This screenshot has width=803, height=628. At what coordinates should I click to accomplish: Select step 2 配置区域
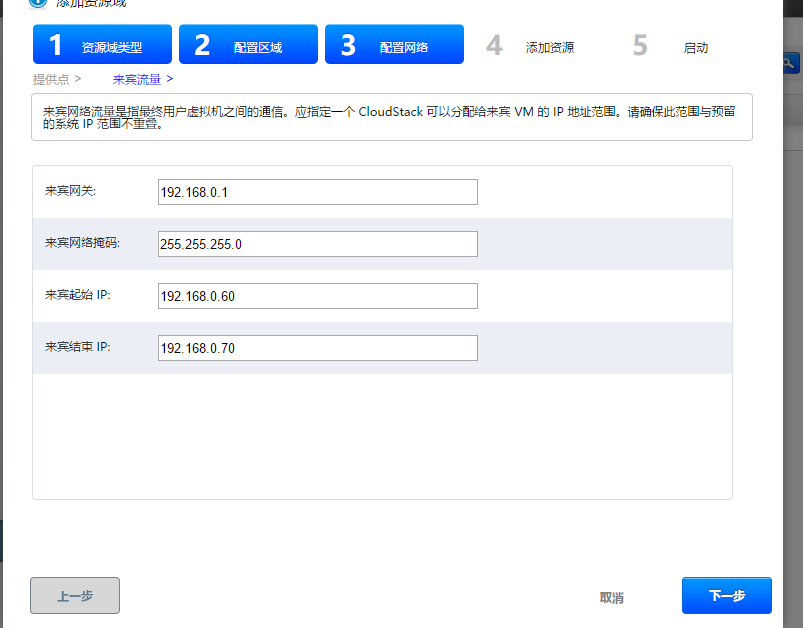tap(248, 45)
